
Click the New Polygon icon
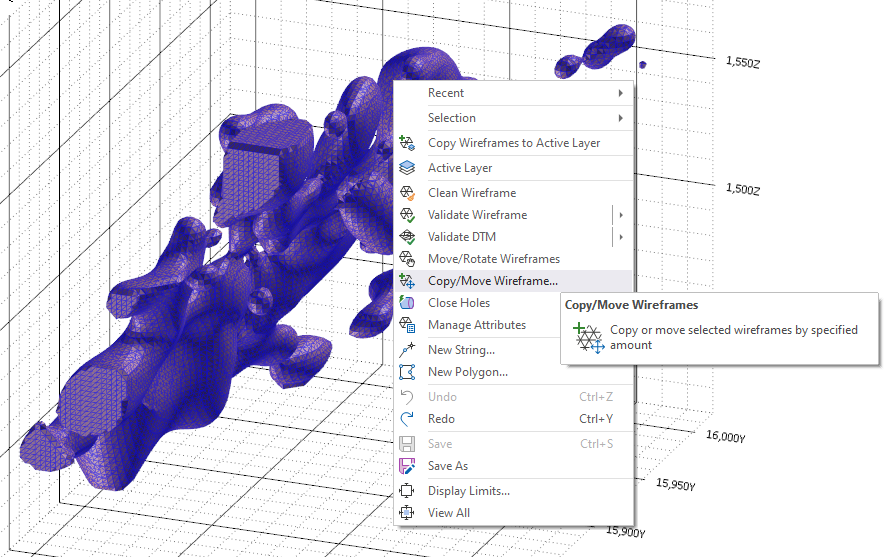[x=407, y=372]
